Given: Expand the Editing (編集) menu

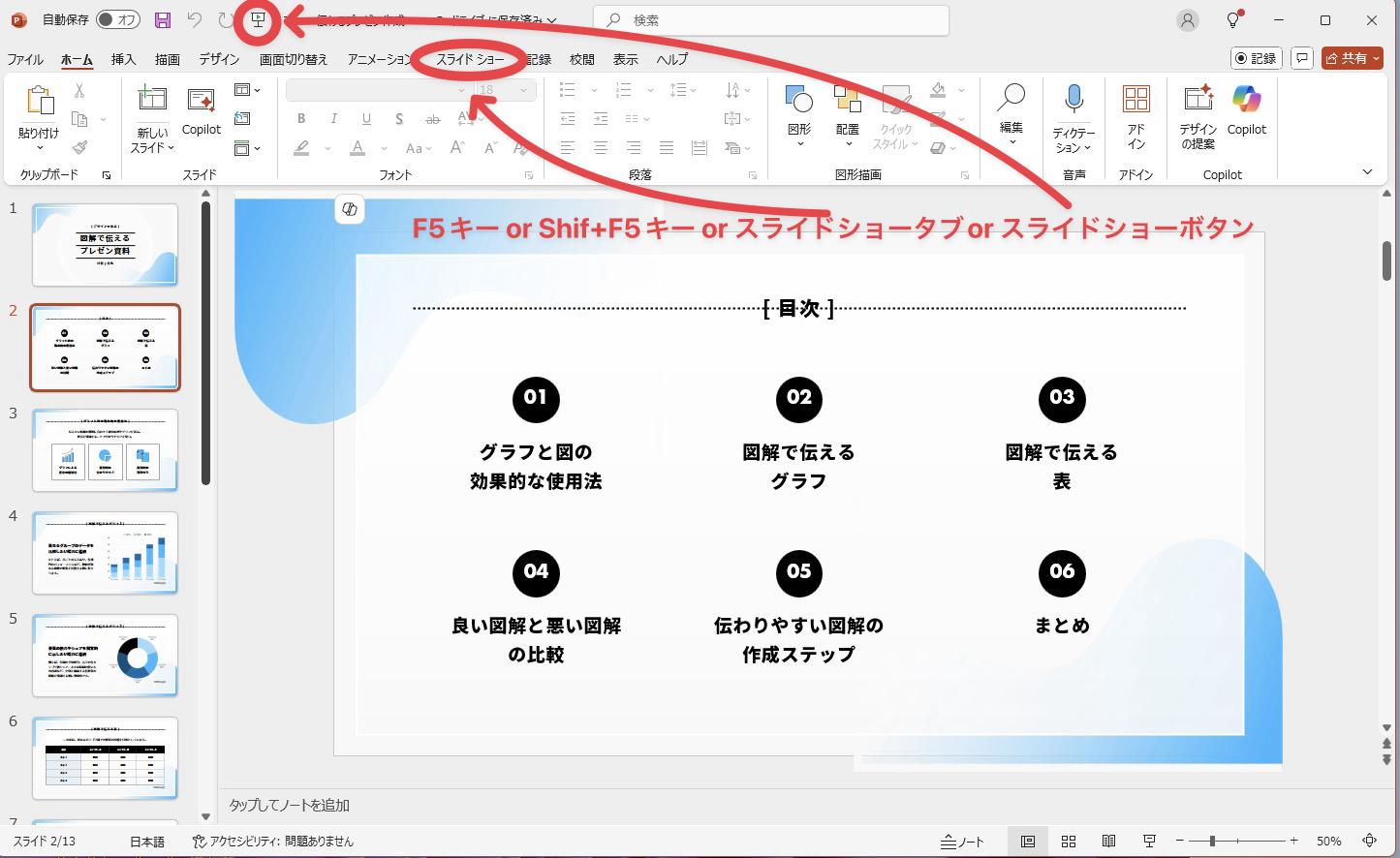Looking at the screenshot, I should click(1011, 114).
